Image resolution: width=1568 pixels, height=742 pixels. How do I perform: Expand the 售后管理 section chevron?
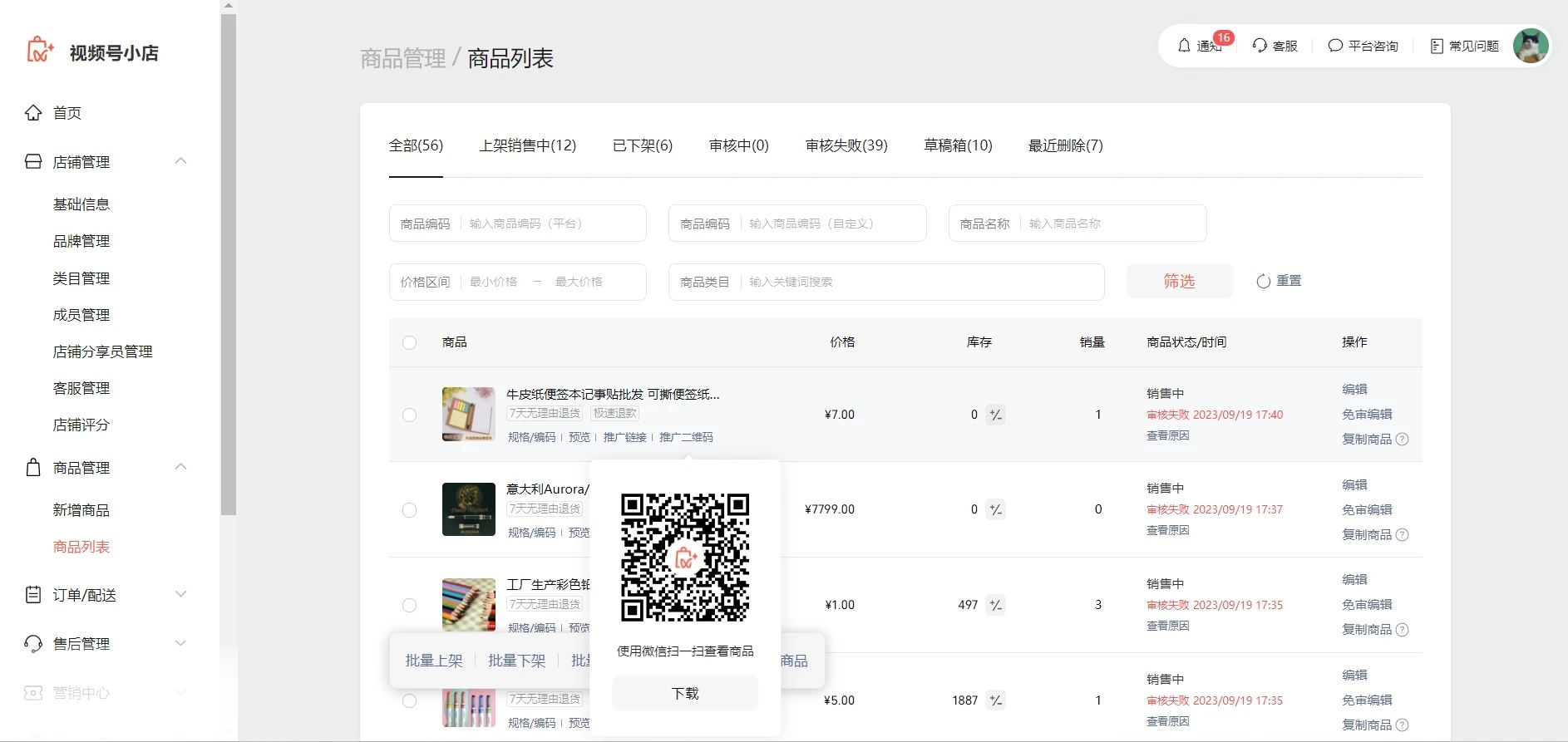point(180,642)
